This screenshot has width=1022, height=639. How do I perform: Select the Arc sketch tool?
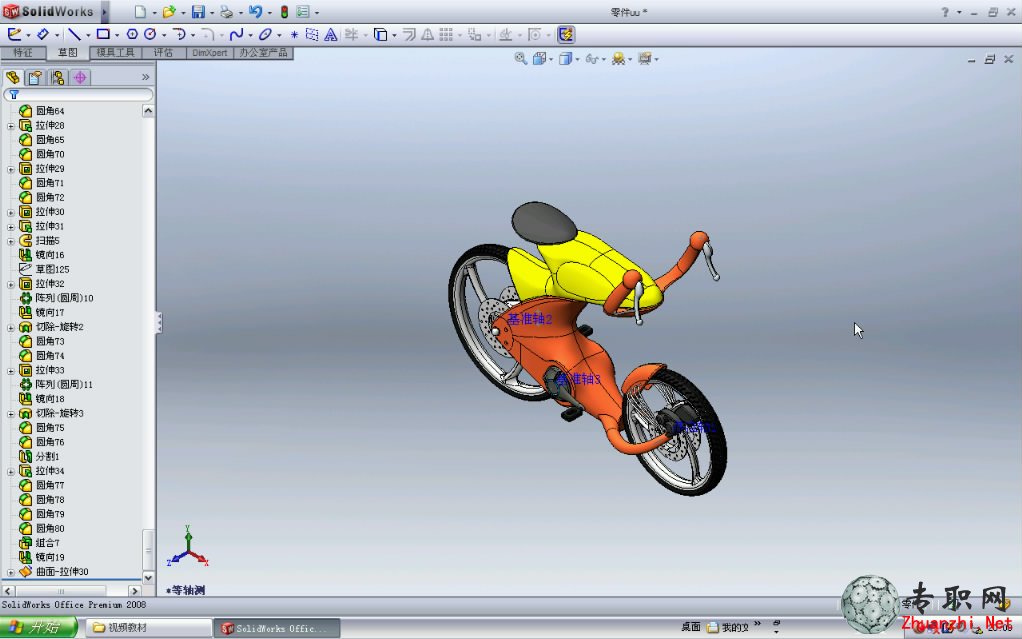tap(179, 34)
